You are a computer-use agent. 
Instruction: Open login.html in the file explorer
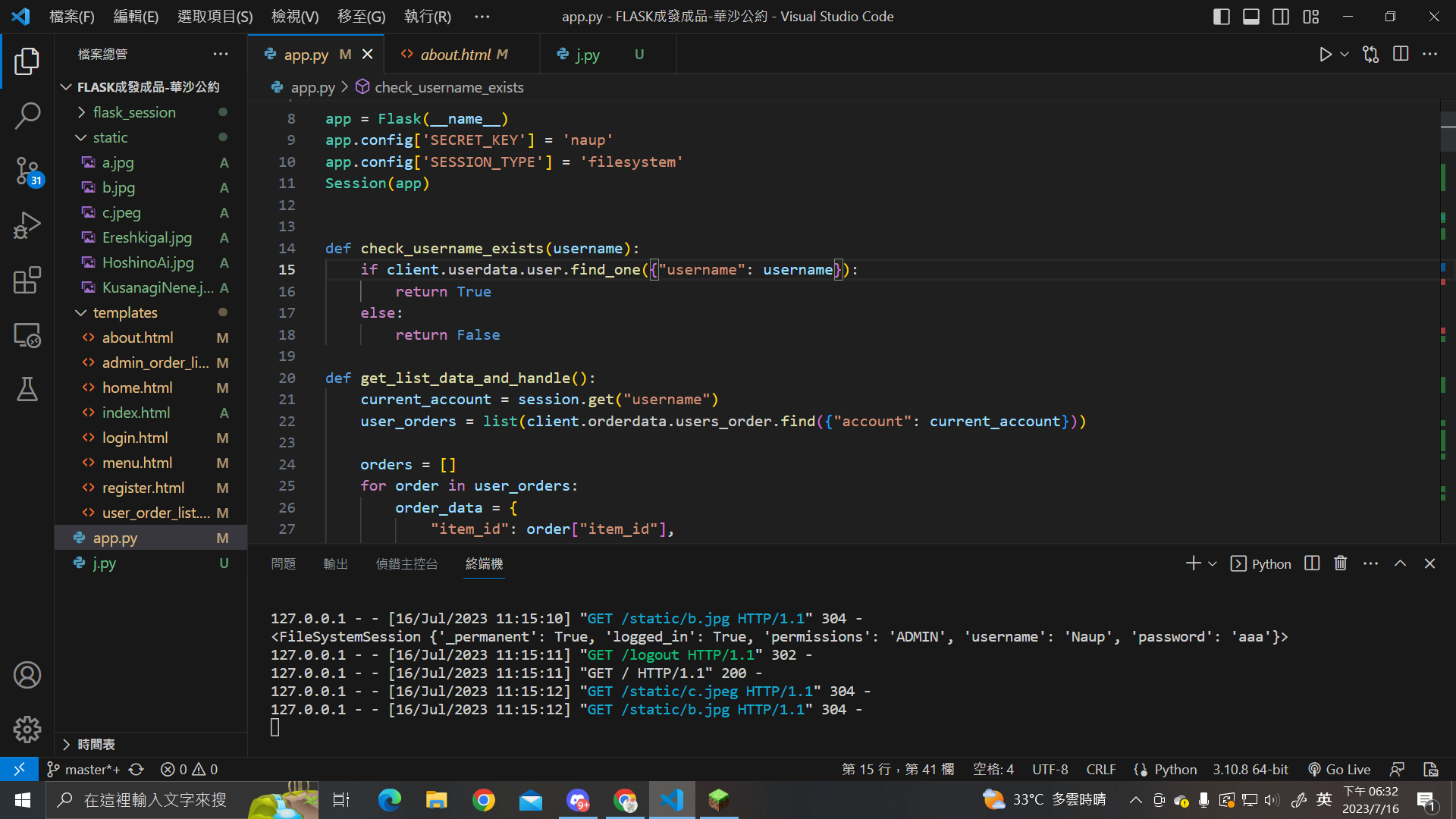[x=135, y=438]
